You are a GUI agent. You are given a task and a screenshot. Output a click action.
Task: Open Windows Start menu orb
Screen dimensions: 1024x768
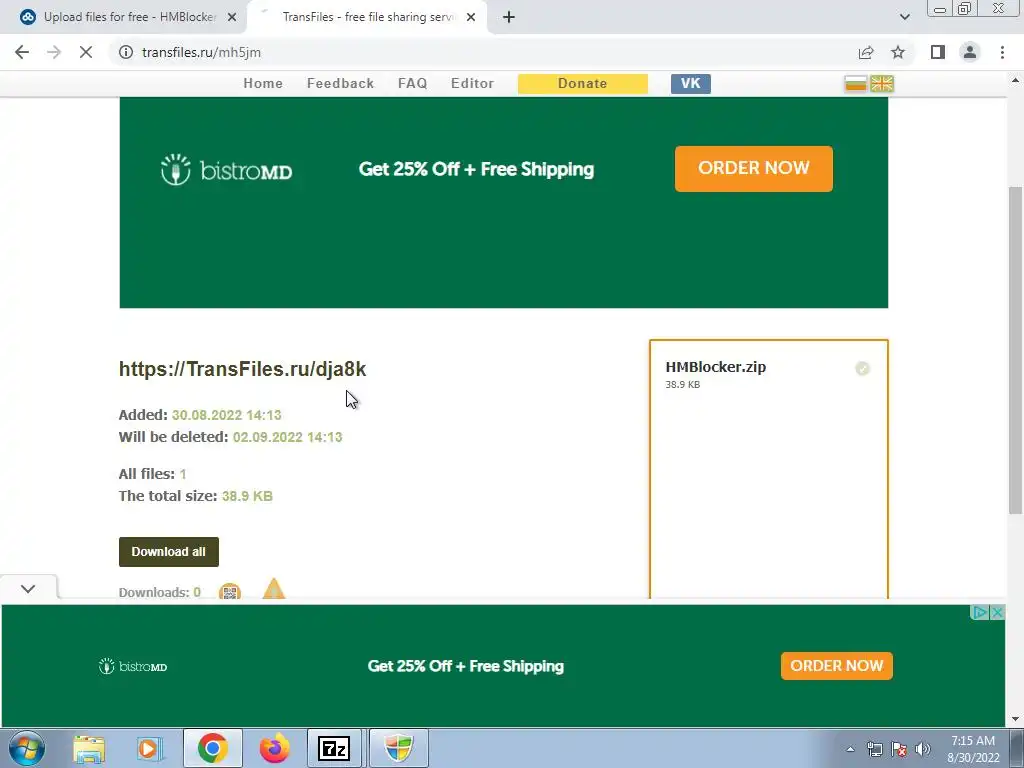(x=26, y=748)
